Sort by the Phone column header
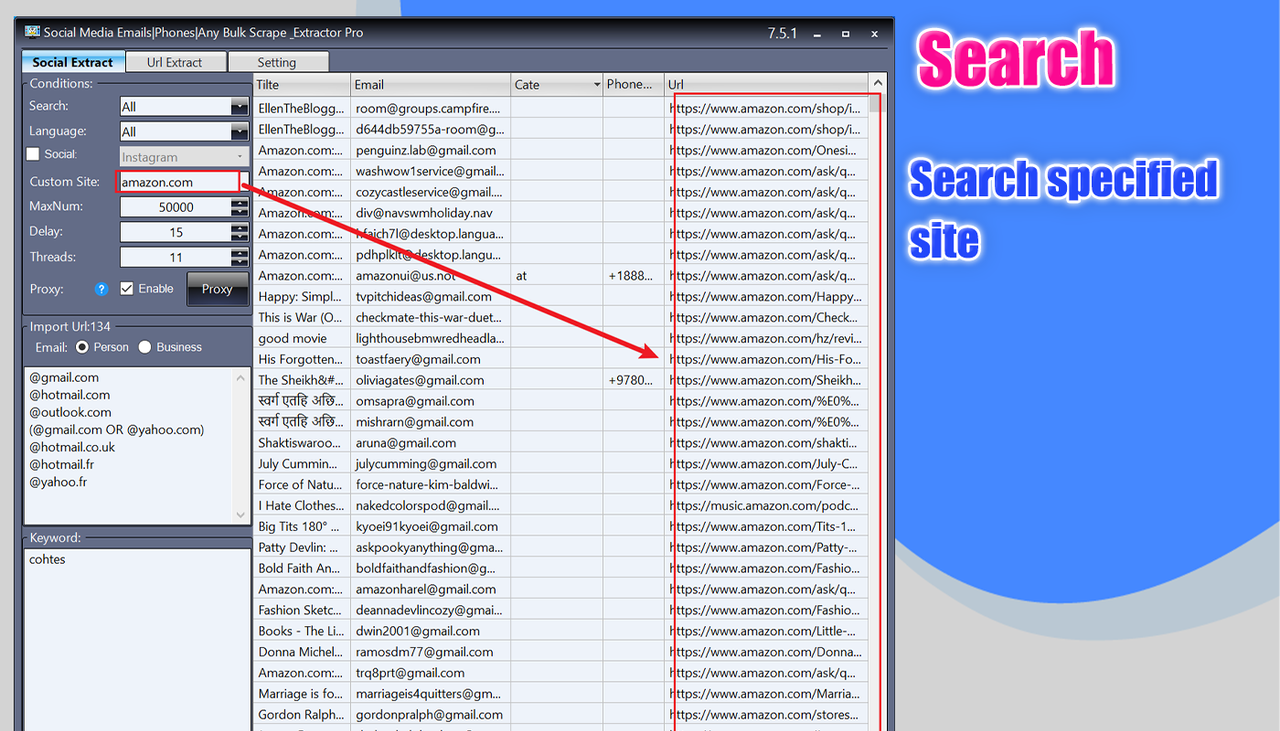The height and width of the screenshot is (731, 1280). 633,84
